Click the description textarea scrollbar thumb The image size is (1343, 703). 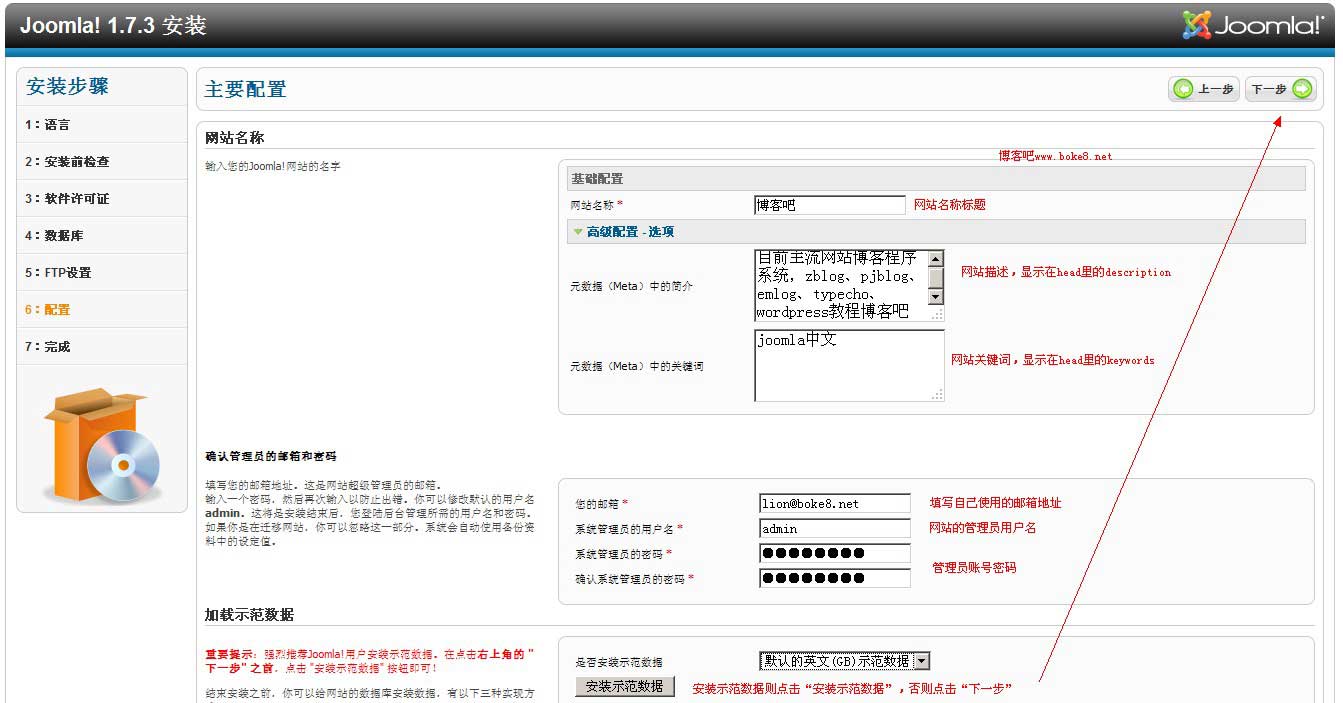tap(936, 277)
